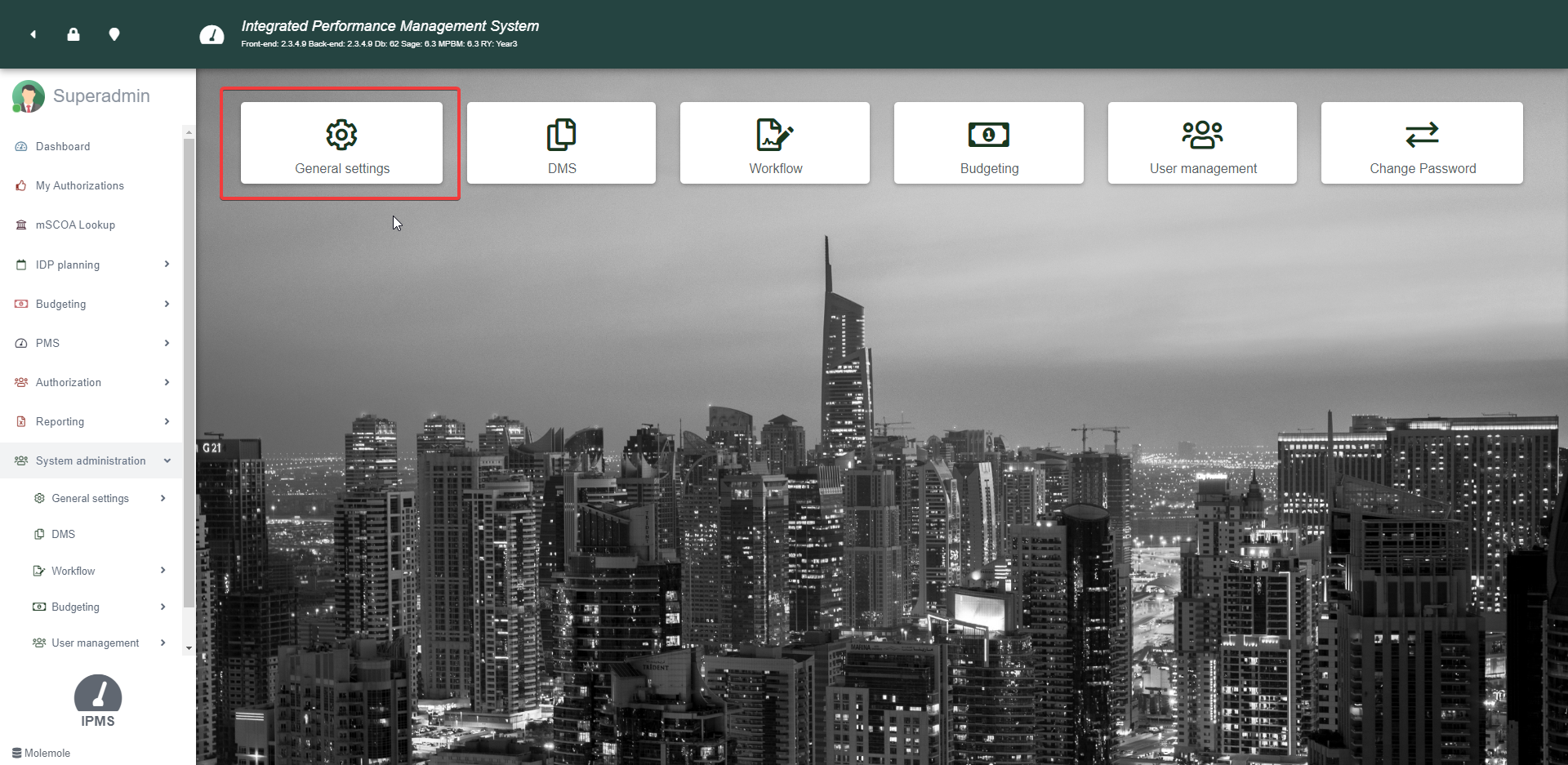Image resolution: width=1568 pixels, height=765 pixels.
Task: Click the Superadmin avatar picture
Action: click(x=29, y=96)
